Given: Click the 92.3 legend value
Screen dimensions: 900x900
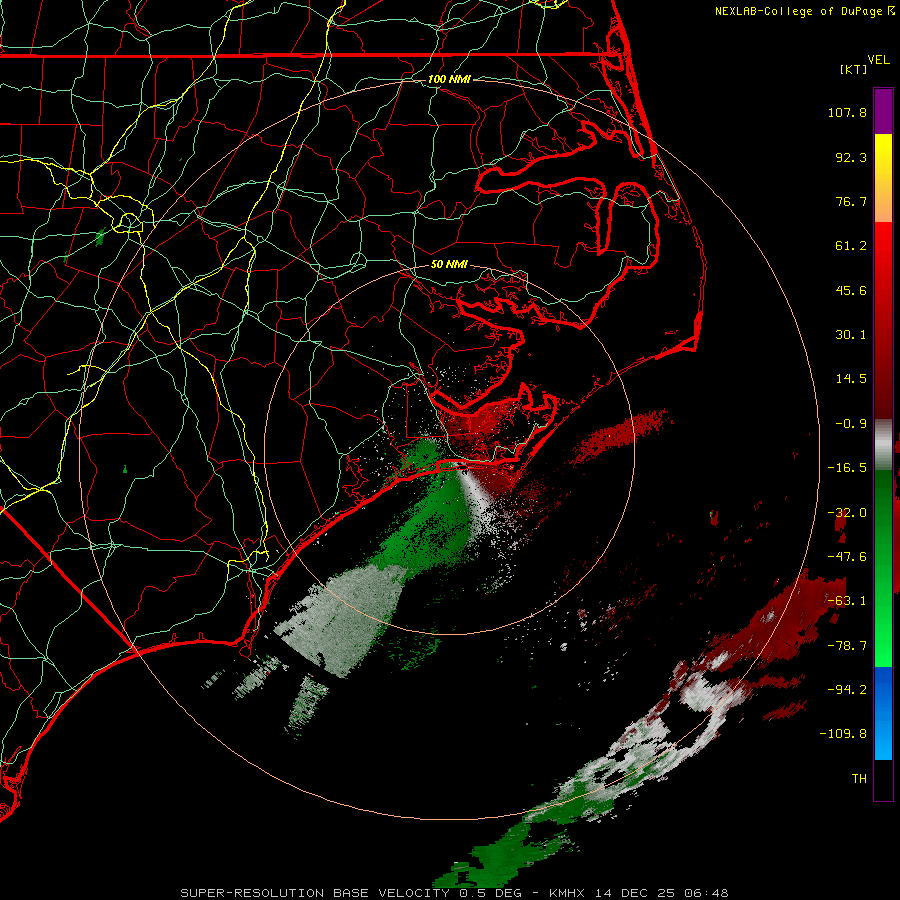Looking at the screenshot, I should point(851,157).
